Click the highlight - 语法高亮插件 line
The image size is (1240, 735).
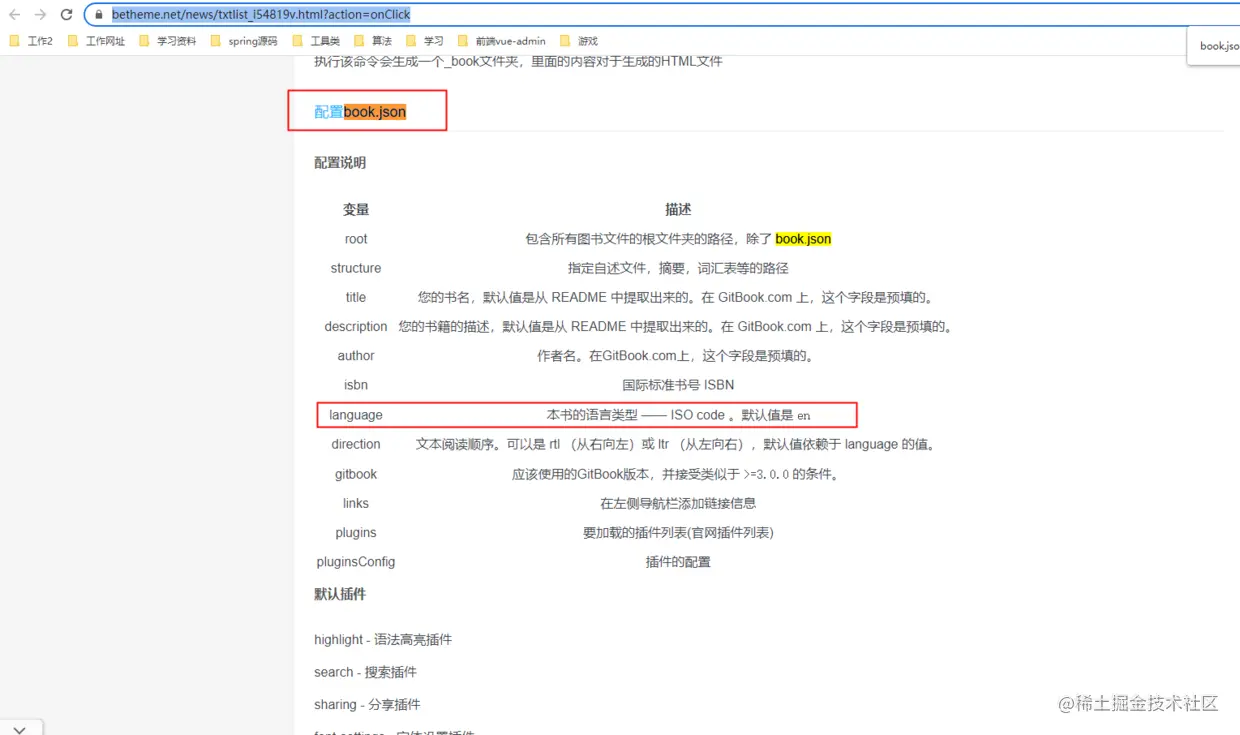point(383,640)
